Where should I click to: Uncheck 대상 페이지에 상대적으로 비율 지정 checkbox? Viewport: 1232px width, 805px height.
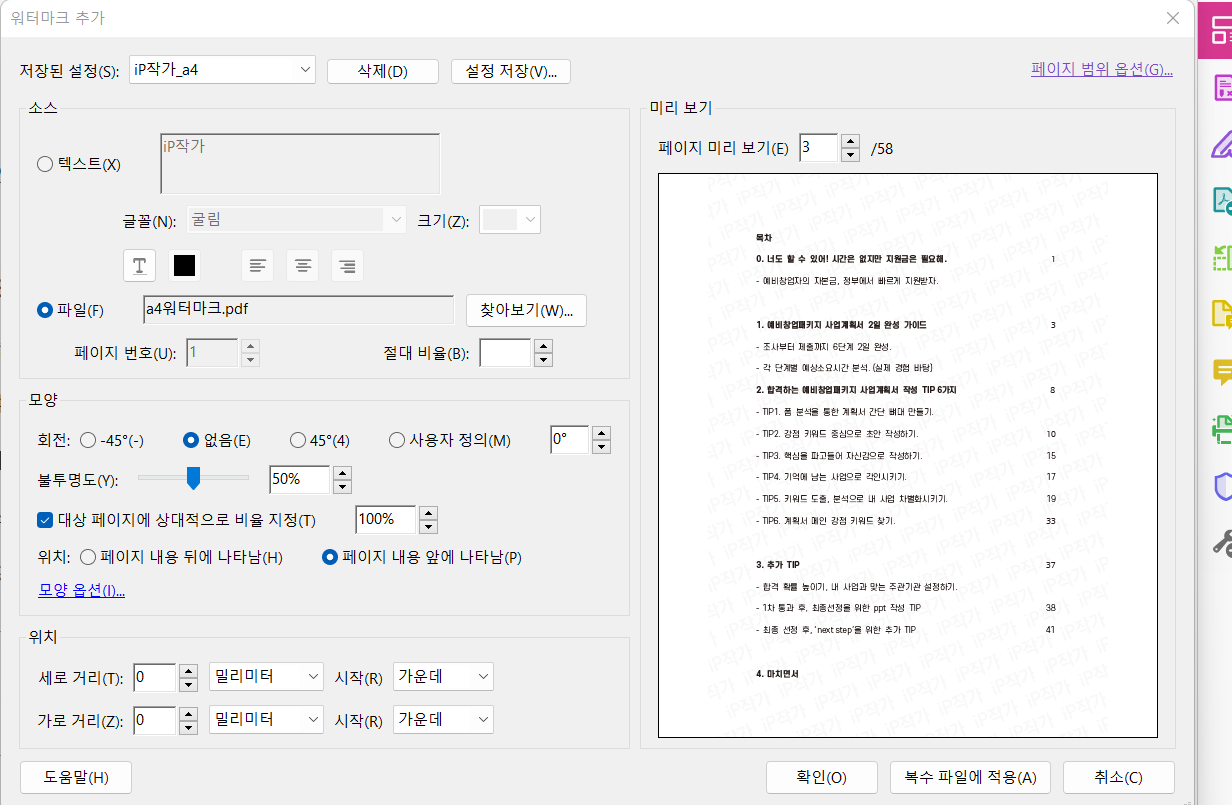(x=45, y=520)
